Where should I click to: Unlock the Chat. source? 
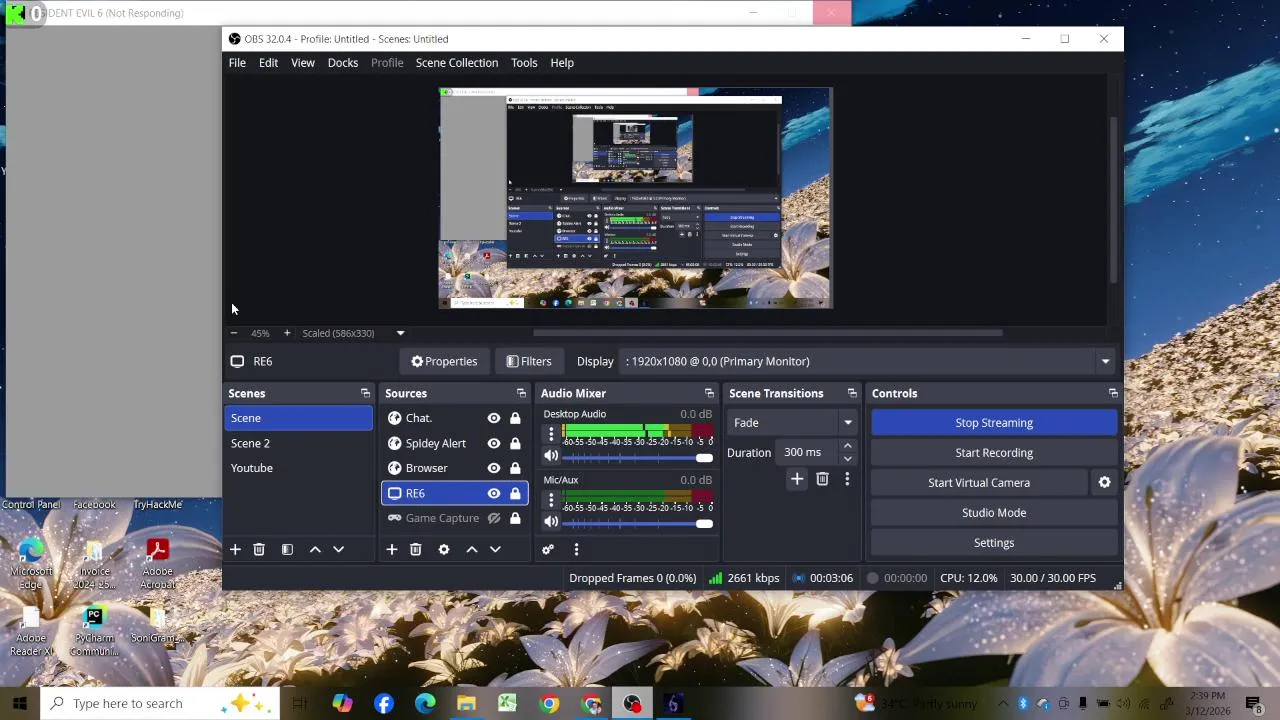pyautogui.click(x=515, y=418)
